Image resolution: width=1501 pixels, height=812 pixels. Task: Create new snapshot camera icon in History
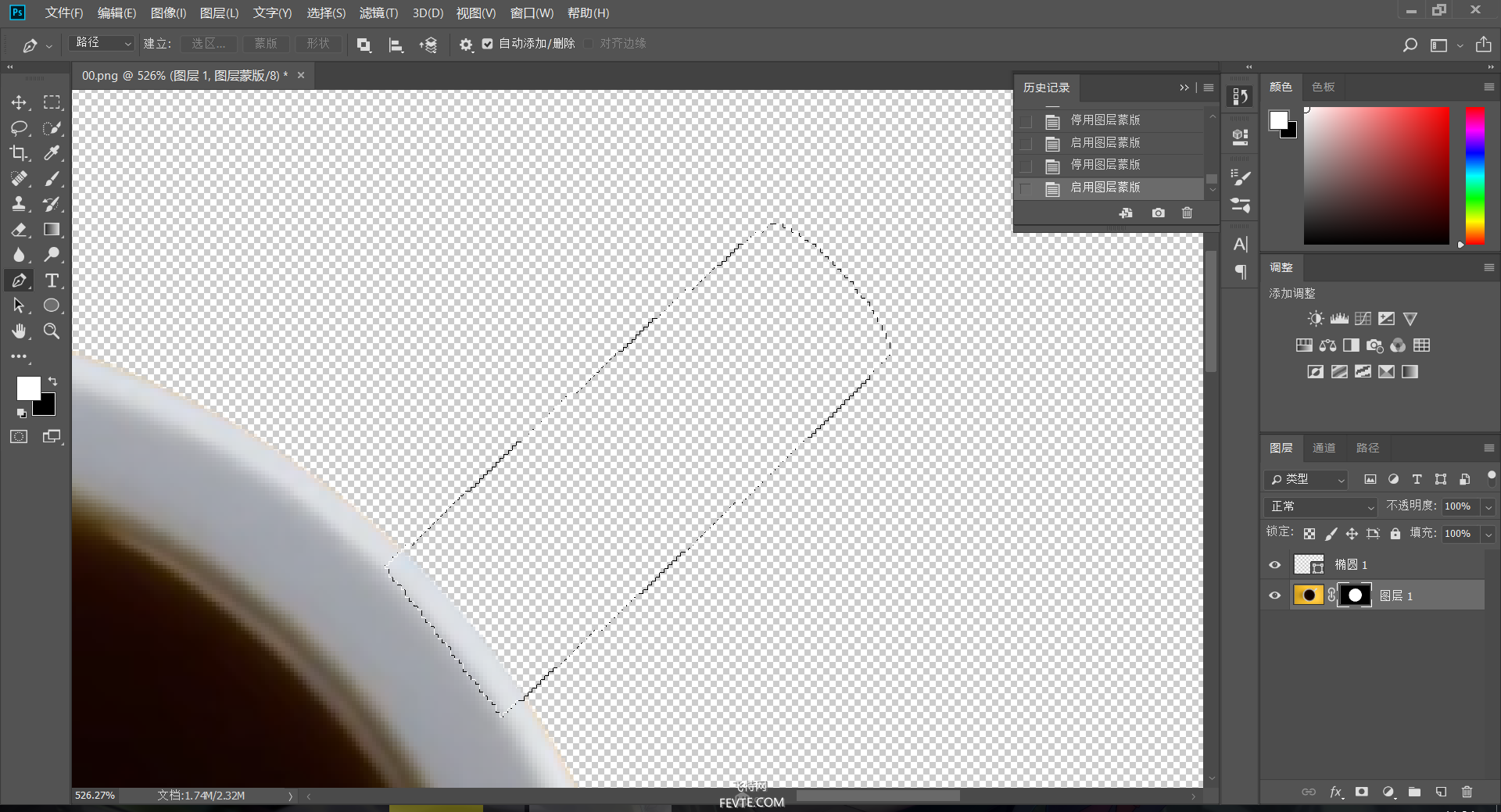(1158, 213)
